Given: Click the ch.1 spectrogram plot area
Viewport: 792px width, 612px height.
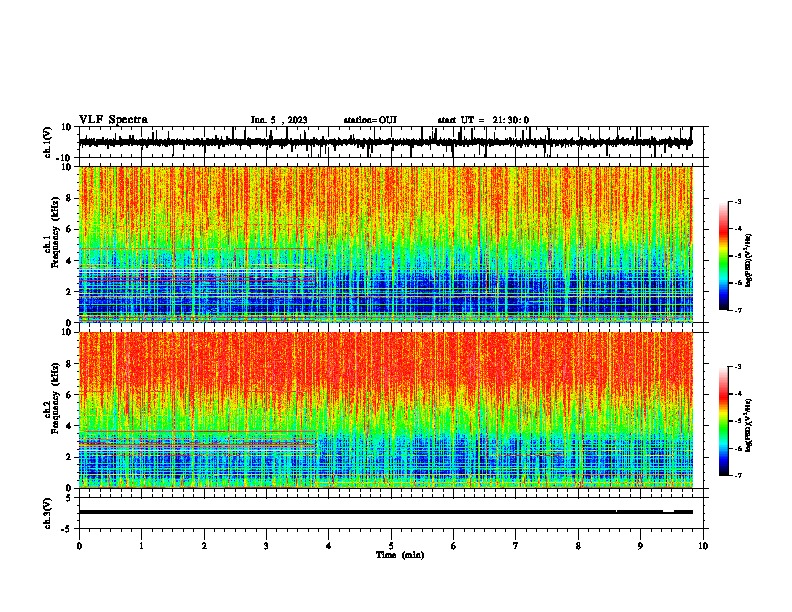Looking at the screenshot, I should click(386, 244).
